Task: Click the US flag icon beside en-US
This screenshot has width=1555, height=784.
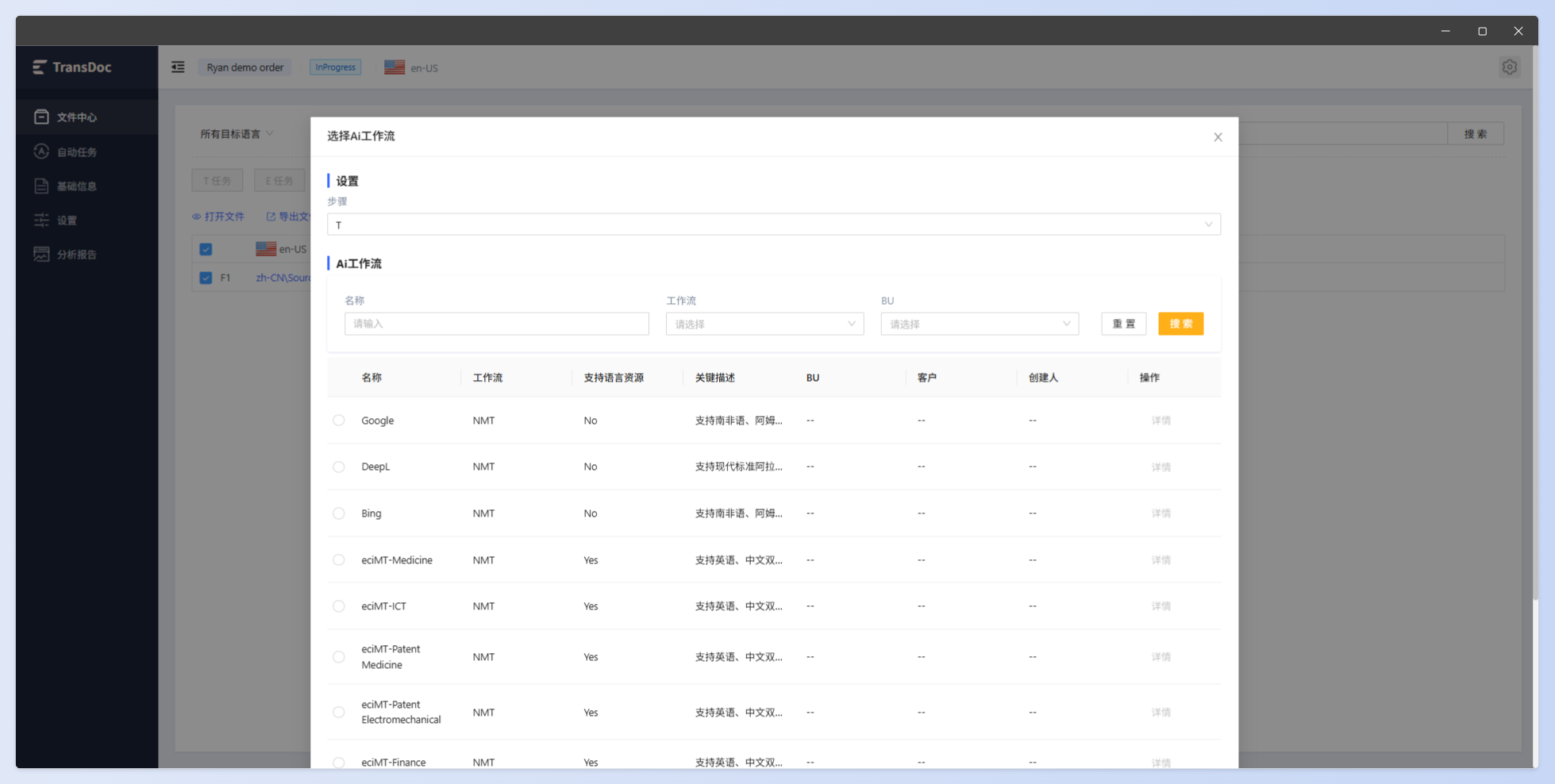Action: click(x=395, y=67)
